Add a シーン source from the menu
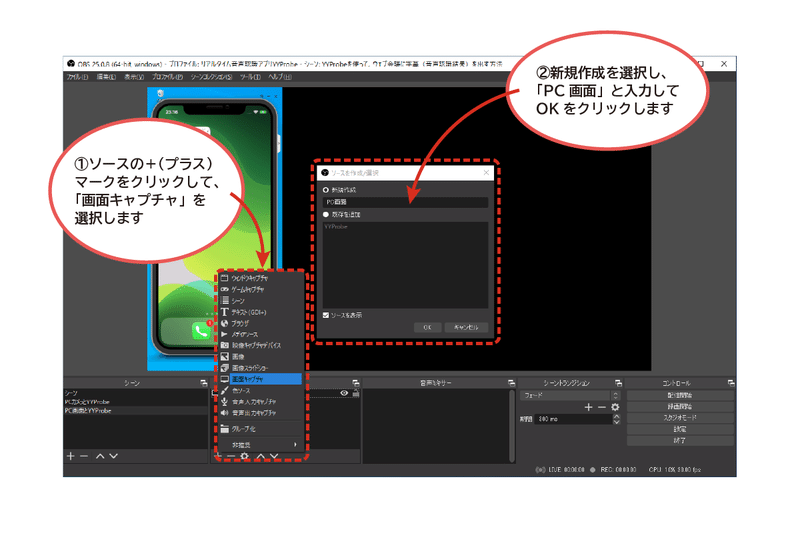 coord(260,300)
